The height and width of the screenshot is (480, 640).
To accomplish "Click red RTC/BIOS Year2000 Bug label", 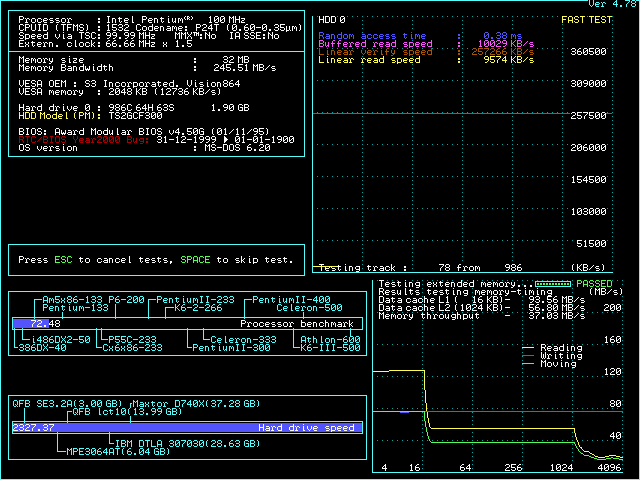I will (84, 140).
